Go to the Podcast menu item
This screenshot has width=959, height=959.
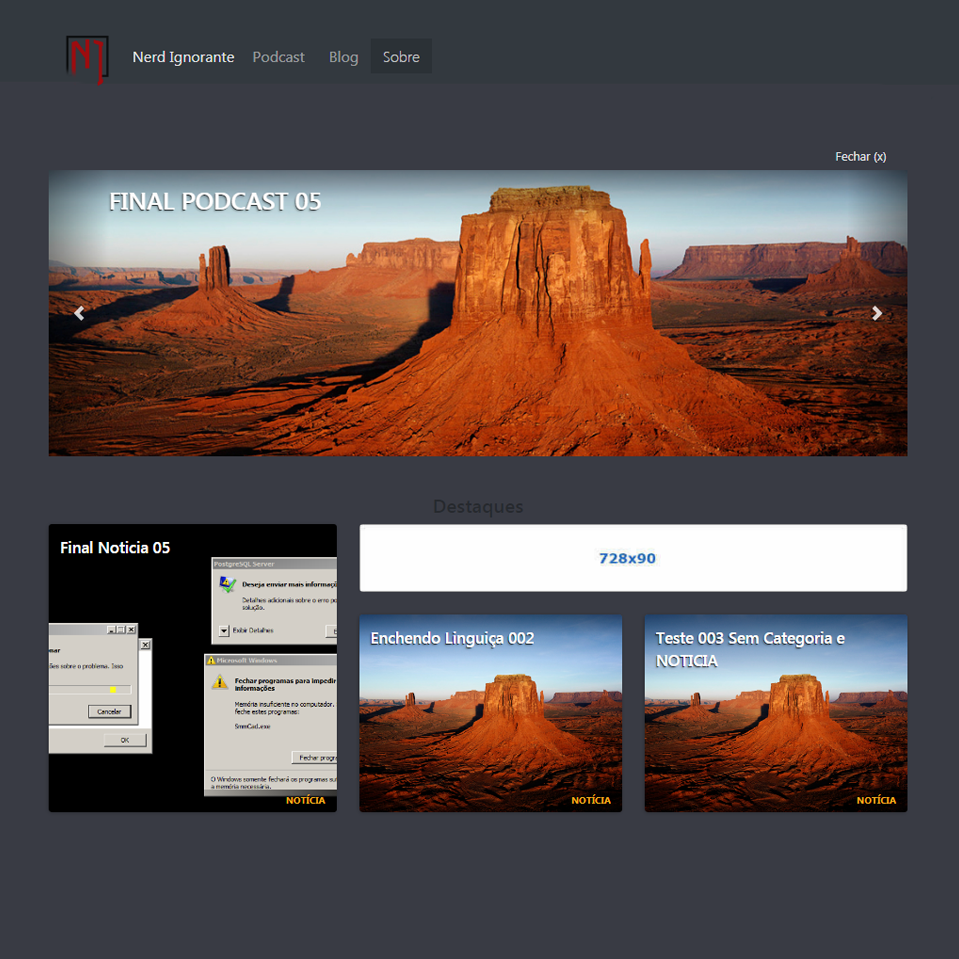point(278,57)
